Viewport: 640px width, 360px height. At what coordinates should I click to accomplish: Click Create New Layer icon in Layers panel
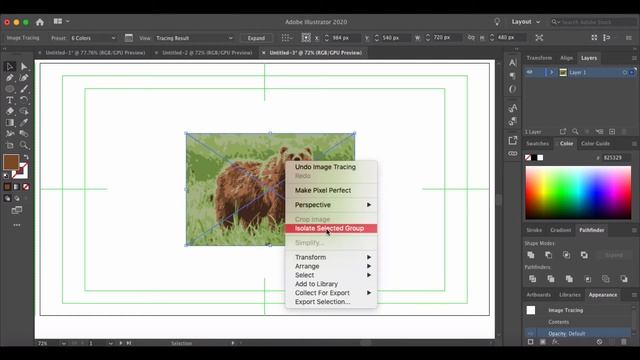[612, 131]
